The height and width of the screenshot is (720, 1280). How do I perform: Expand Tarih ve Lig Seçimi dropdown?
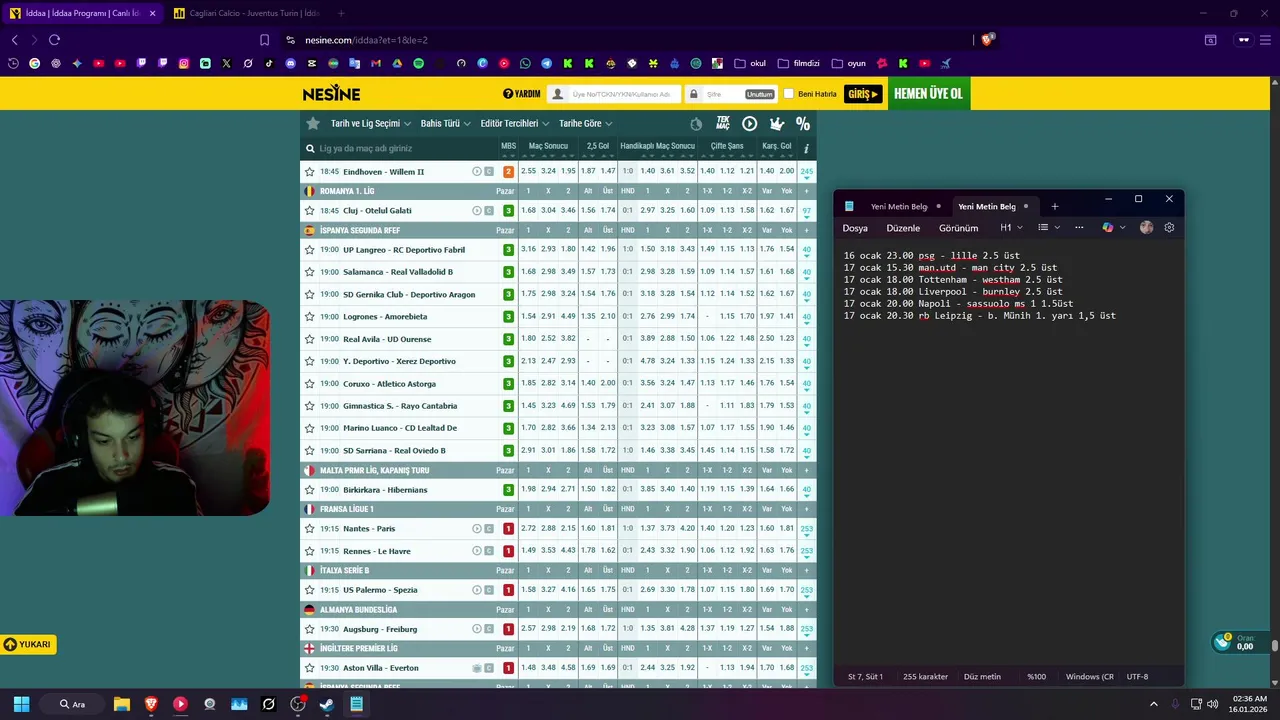click(371, 124)
